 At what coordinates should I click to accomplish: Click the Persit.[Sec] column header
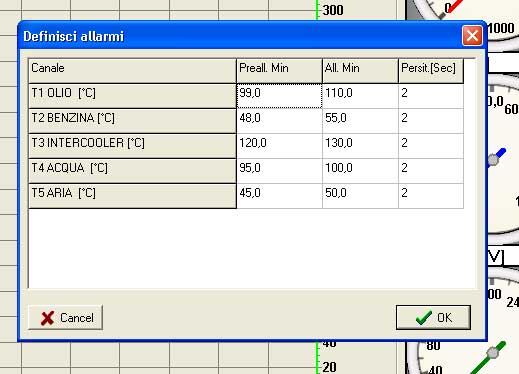point(431,71)
